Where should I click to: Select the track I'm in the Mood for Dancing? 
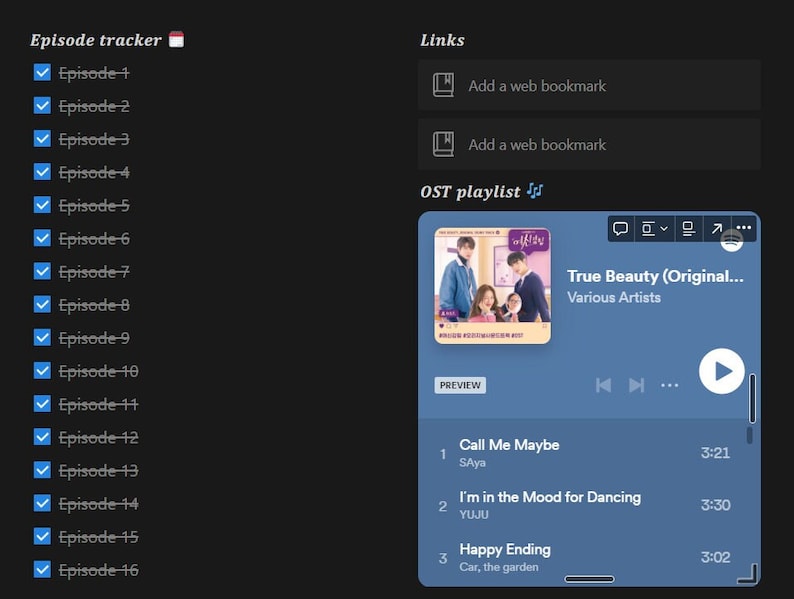(x=550, y=497)
